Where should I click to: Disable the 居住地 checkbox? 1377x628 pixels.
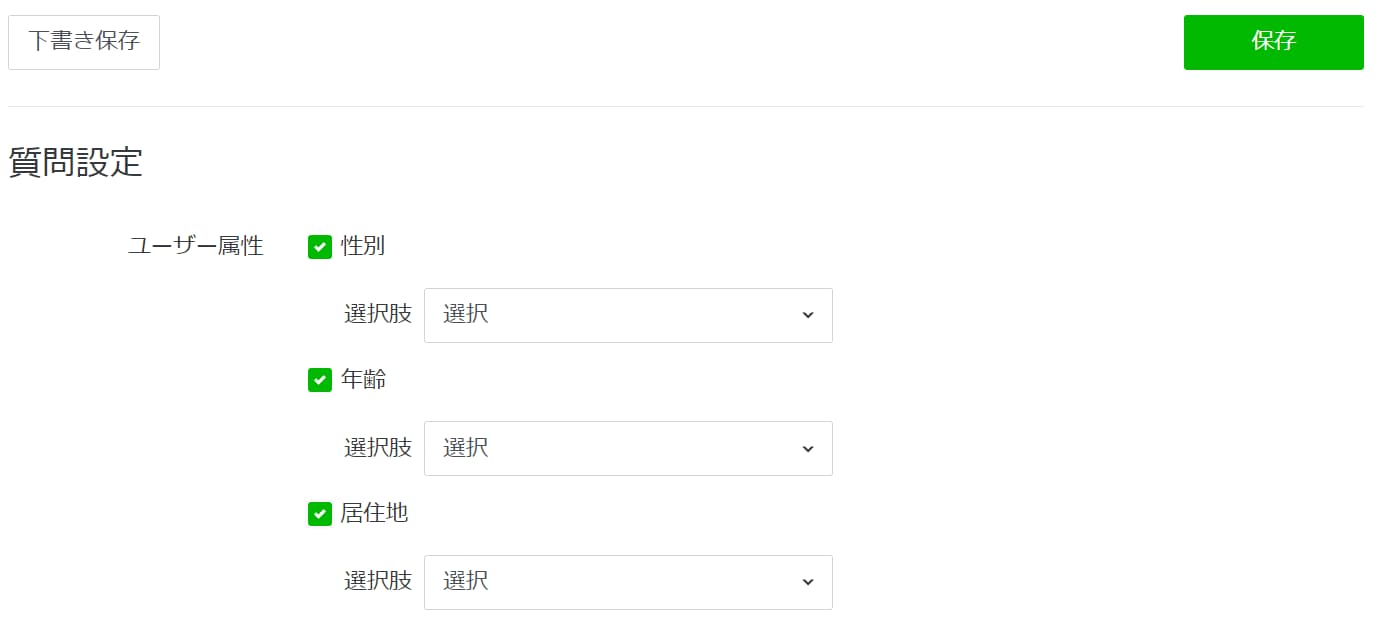[x=320, y=514]
